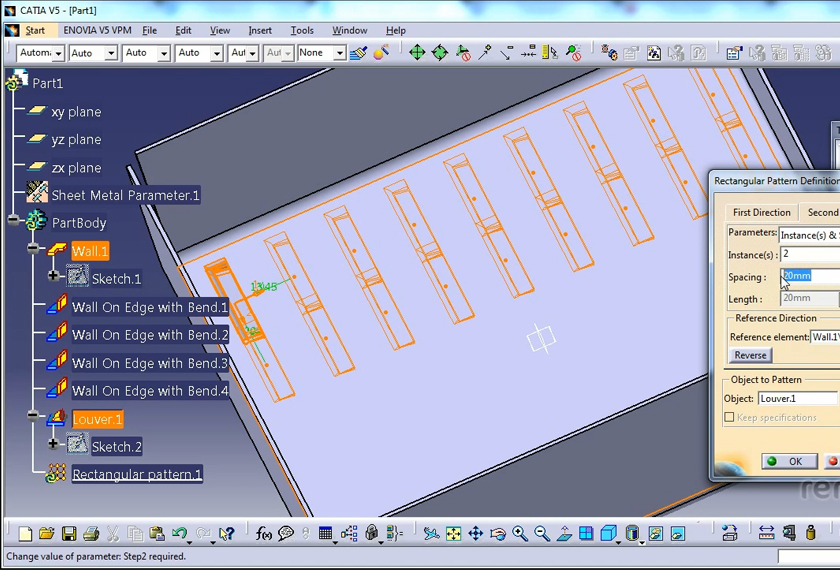The width and height of the screenshot is (840, 570).
Task: Open the None dropdown in graphic properties toolbar
Action: (339, 53)
